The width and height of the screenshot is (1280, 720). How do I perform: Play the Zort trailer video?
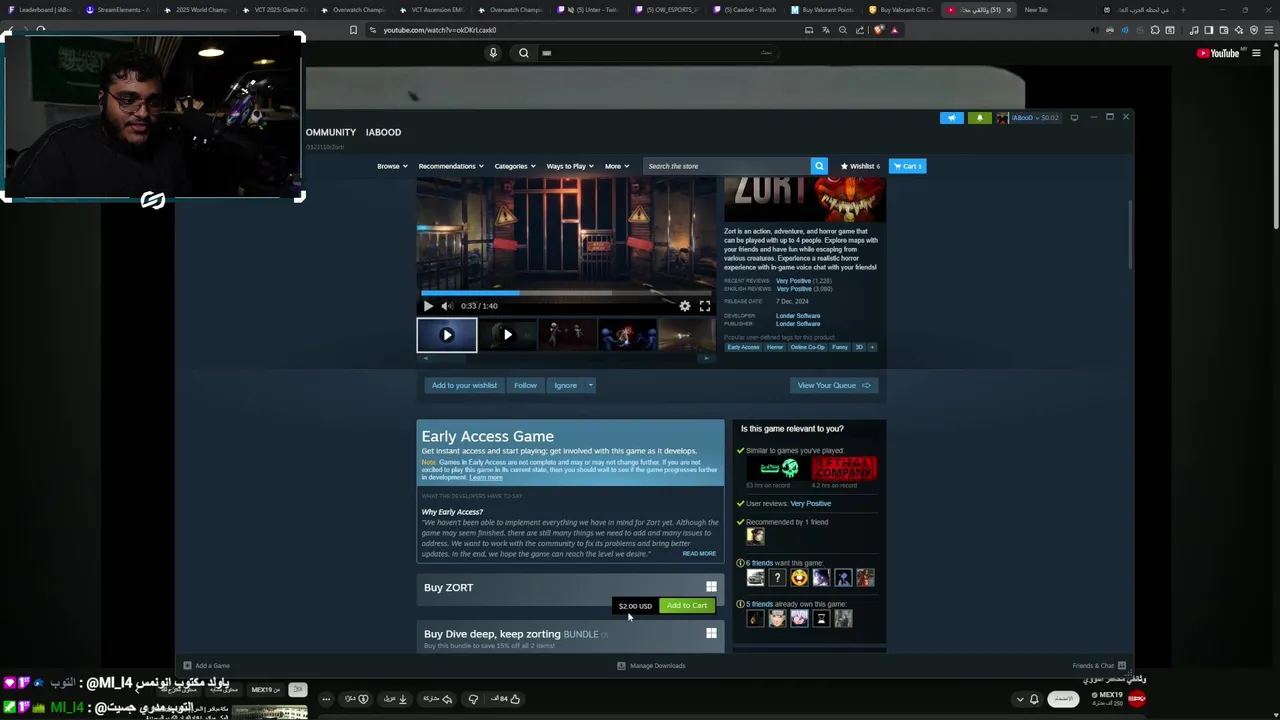click(x=428, y=306)
